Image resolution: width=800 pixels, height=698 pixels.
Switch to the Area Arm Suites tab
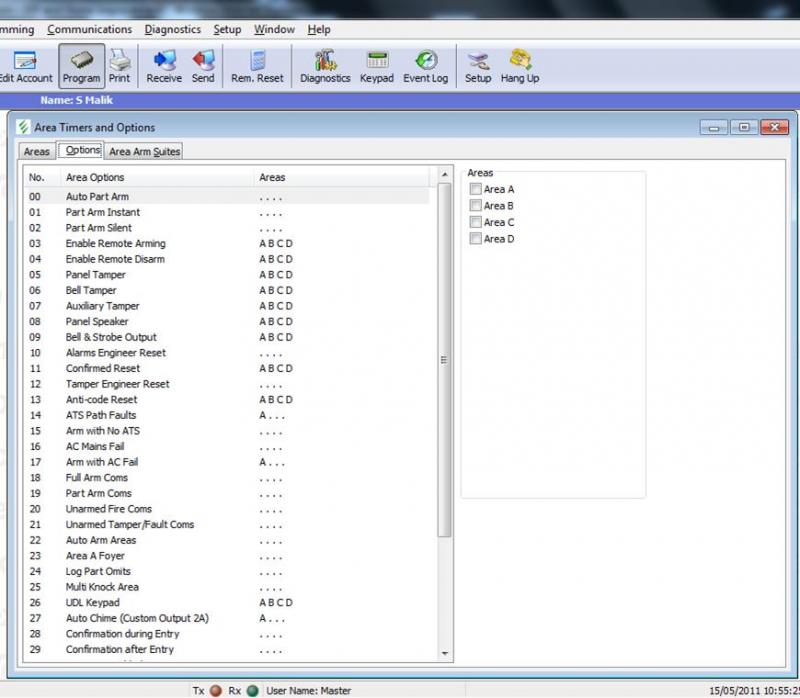pyautogui.click(x=144, y=152)
